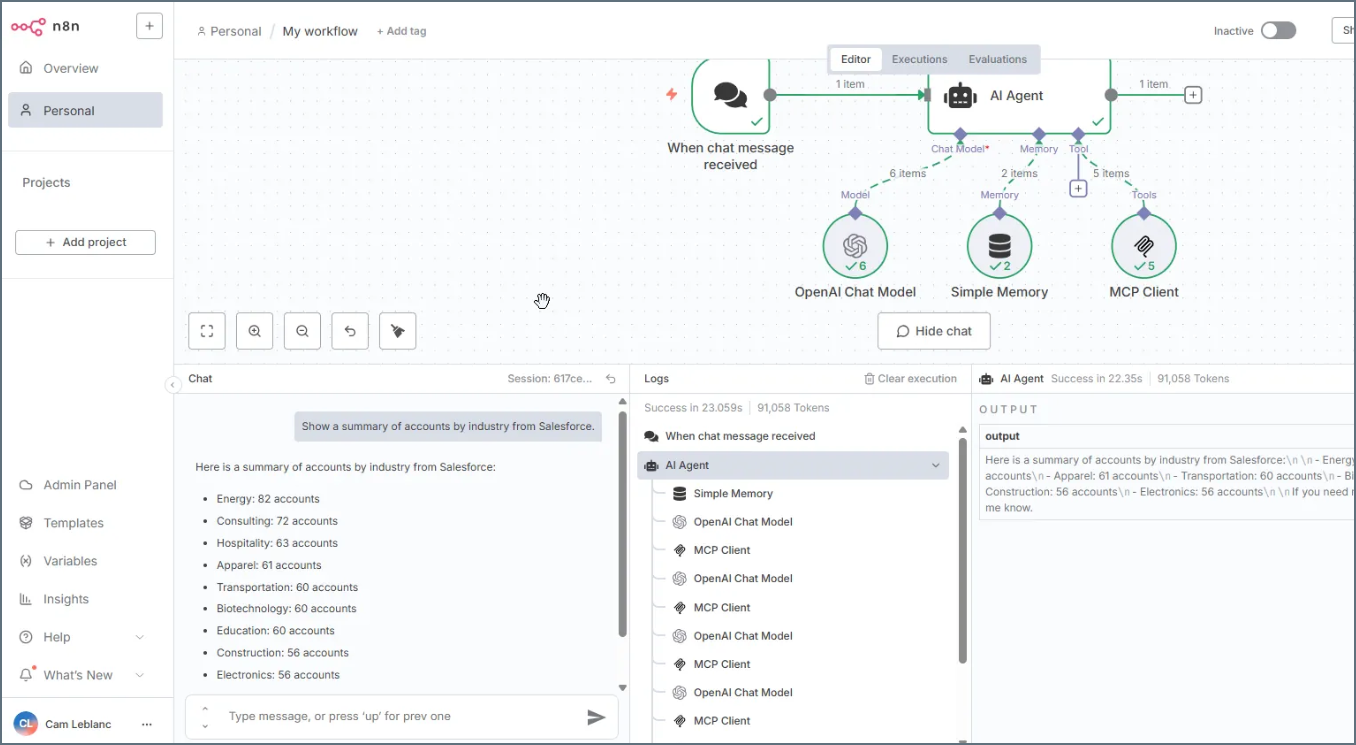Click the chat message input field
The height and width of the screenshot is (745, 1356).
point(400,717)
